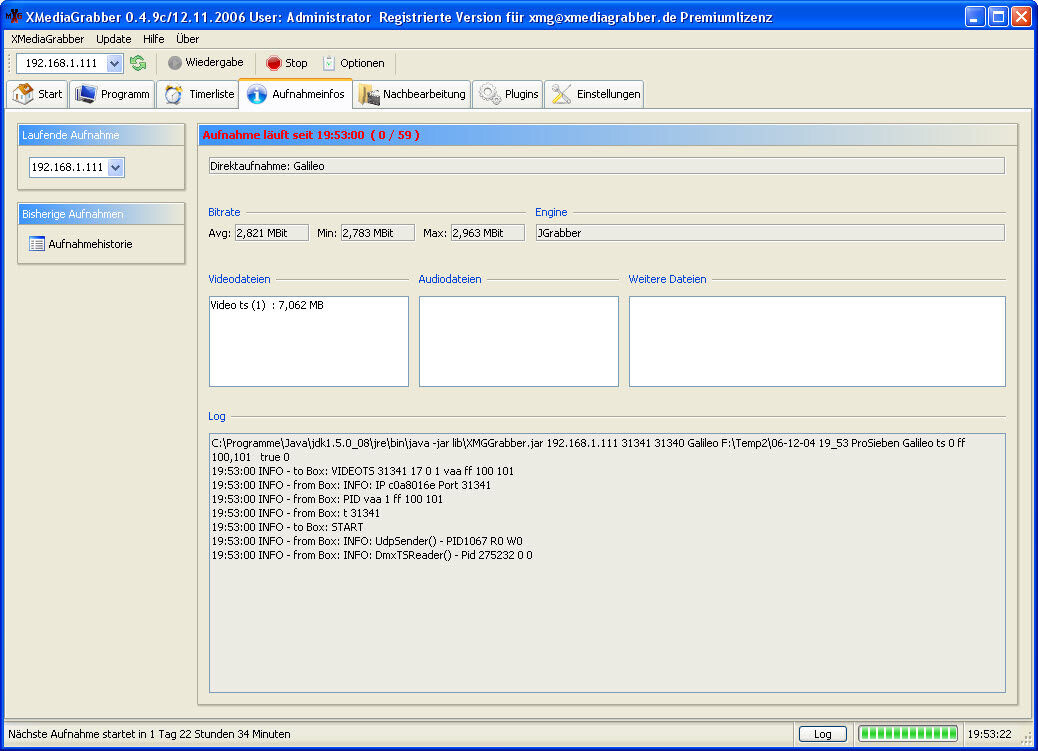Open the Hilfe menu
1038x751 pixels.
coord(154,39)
